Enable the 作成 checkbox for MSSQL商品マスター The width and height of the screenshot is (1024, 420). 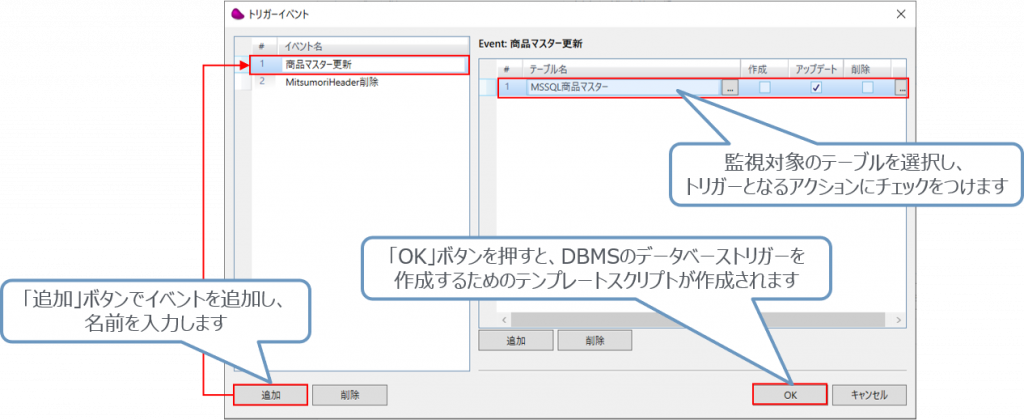[x=764, y=88]
